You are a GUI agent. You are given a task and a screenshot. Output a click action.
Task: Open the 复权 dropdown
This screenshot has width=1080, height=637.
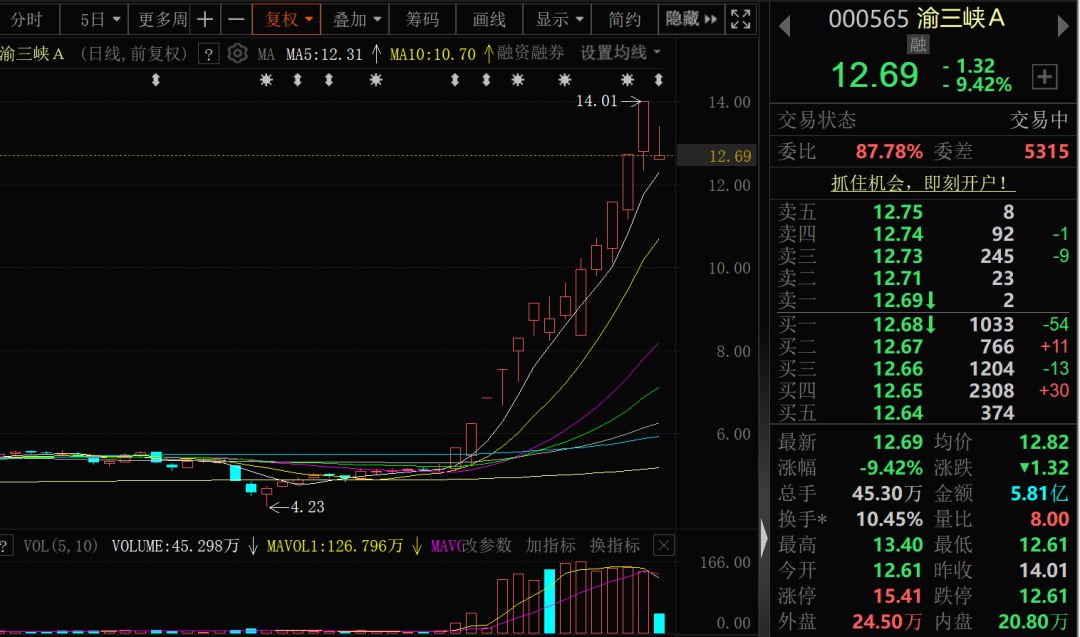pyautogui.click(x=288, y=19)
